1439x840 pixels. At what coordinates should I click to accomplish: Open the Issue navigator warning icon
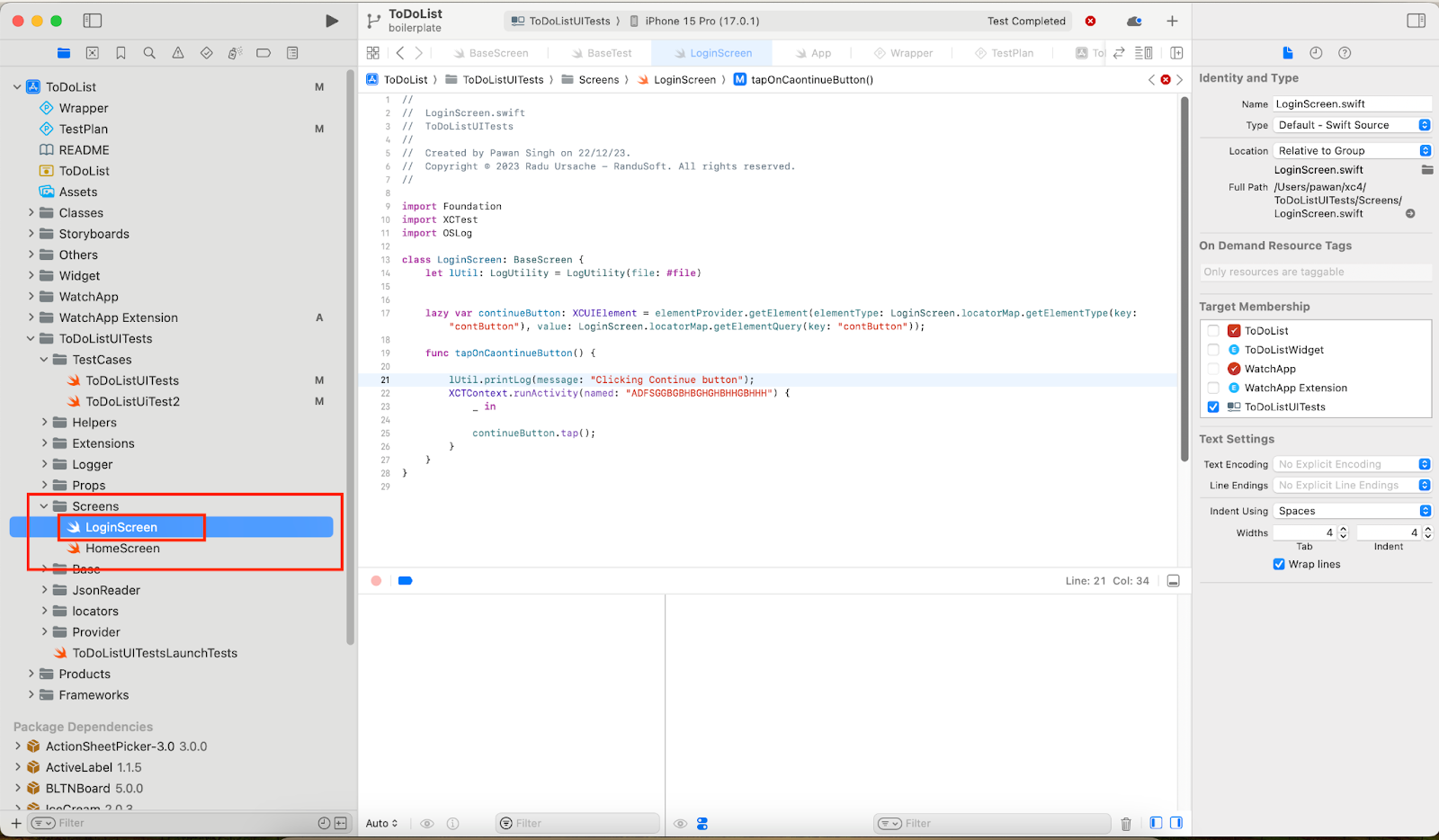(x=178, y=53)
